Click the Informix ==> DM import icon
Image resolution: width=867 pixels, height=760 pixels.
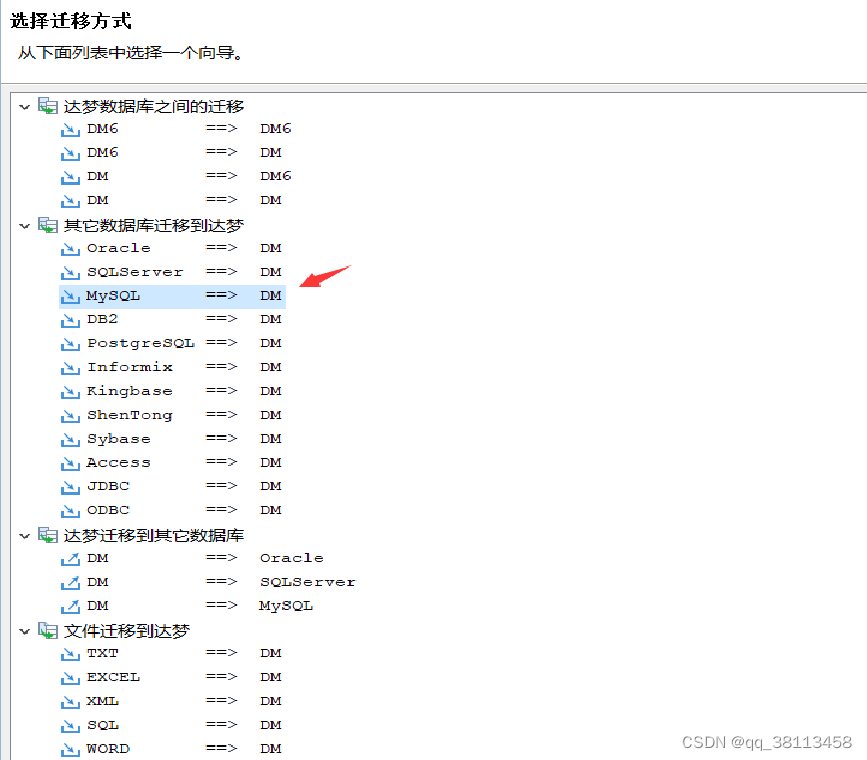[x=70, y=368]
